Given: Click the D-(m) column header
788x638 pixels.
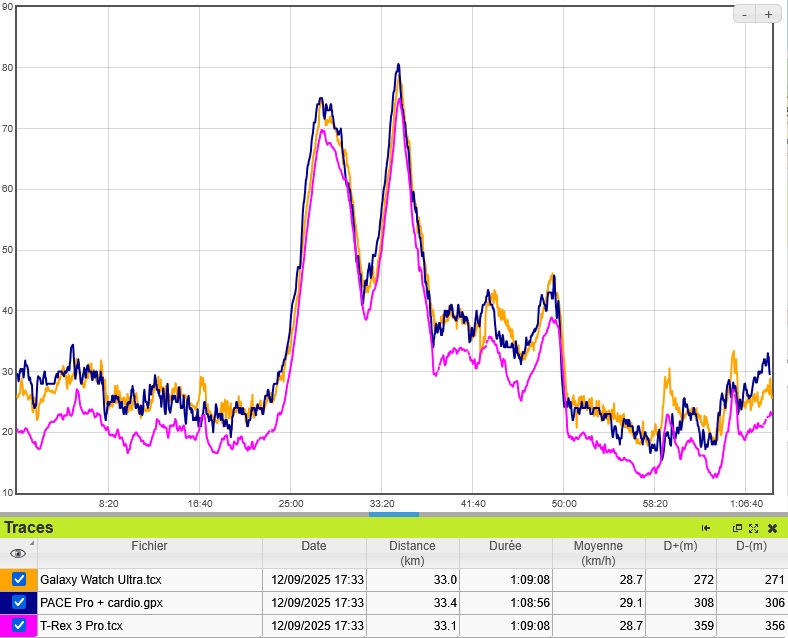Looking at the screenshot, I should point(752,547).
